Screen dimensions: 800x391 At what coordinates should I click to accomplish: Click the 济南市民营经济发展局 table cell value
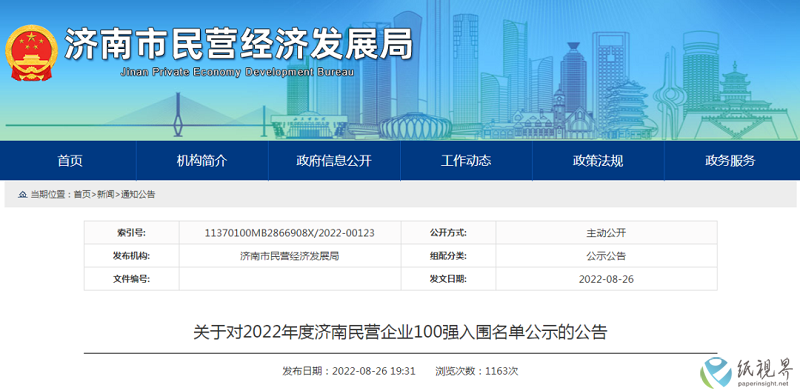290,256
